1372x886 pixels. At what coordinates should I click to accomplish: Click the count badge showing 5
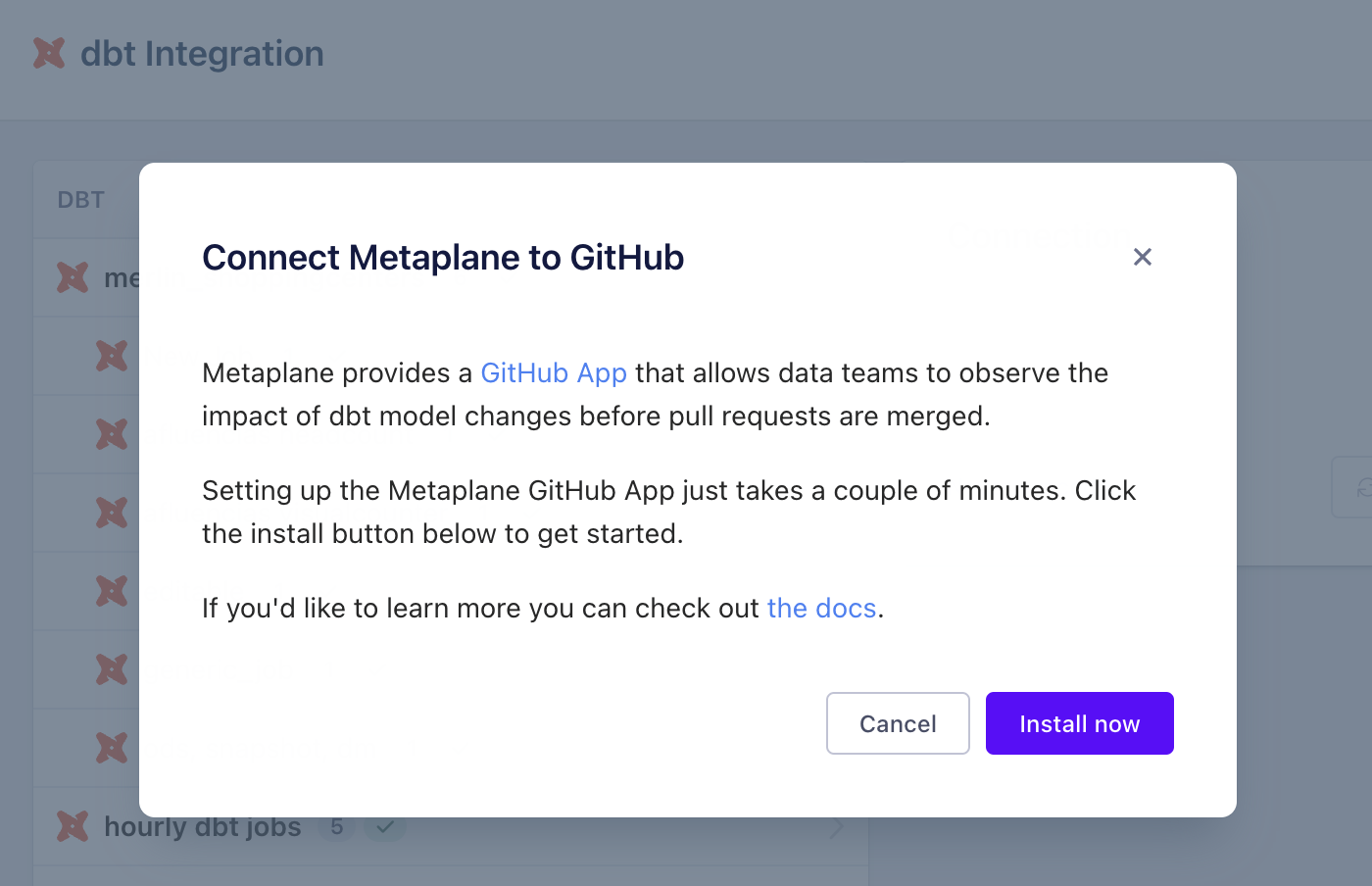337,827
